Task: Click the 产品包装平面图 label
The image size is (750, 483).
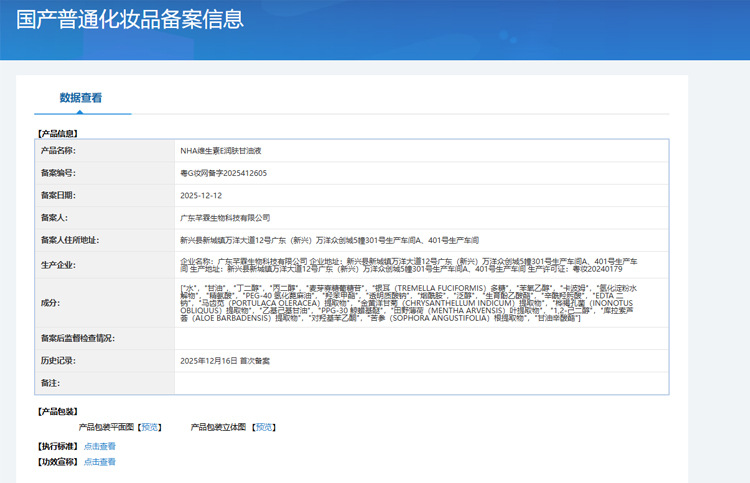Action: coord(106,427)
